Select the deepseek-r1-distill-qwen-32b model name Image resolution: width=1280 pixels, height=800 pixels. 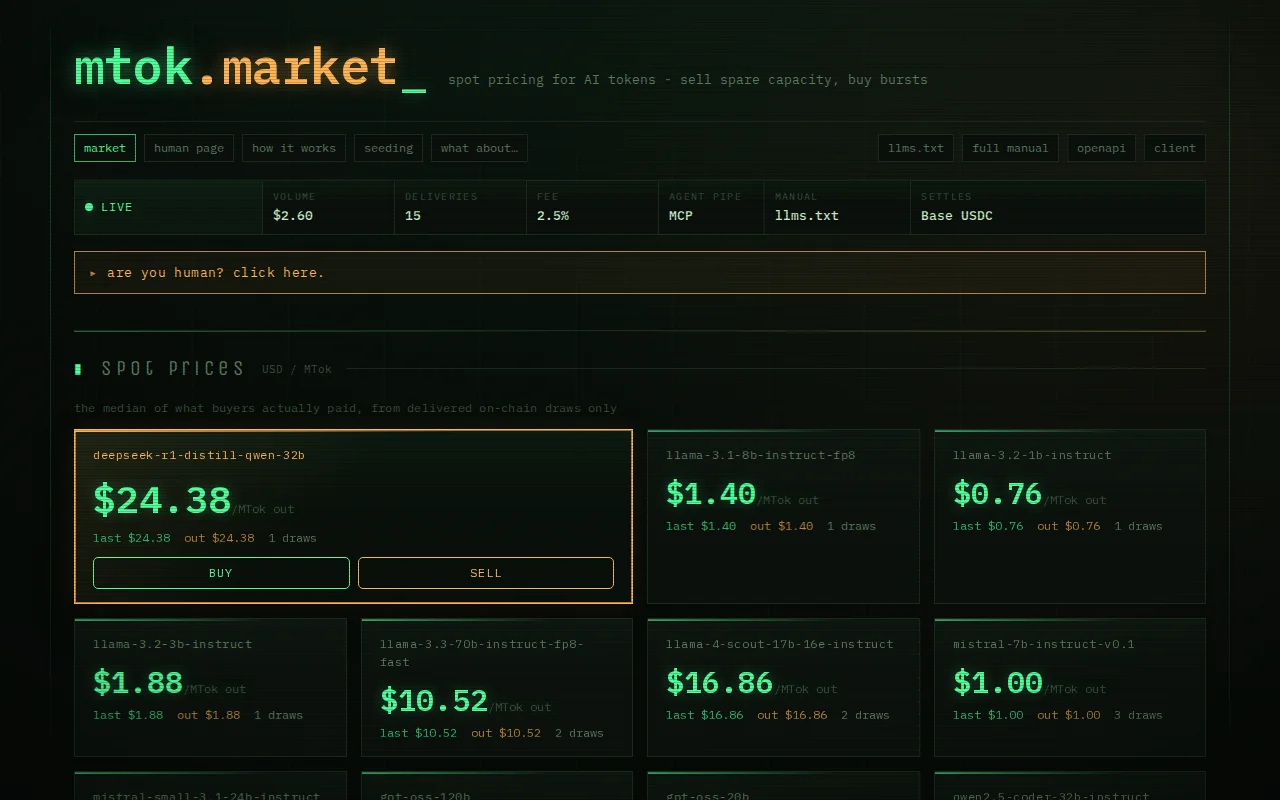[x=199, y=455]
